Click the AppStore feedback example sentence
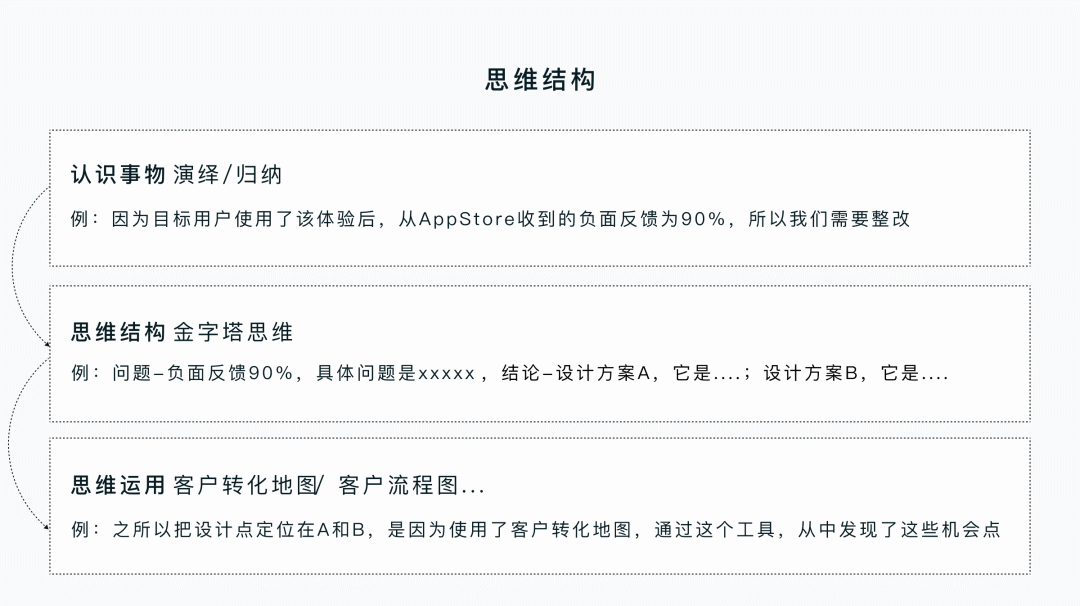The width and height of the screenshot is (1080, 606). 490,219
